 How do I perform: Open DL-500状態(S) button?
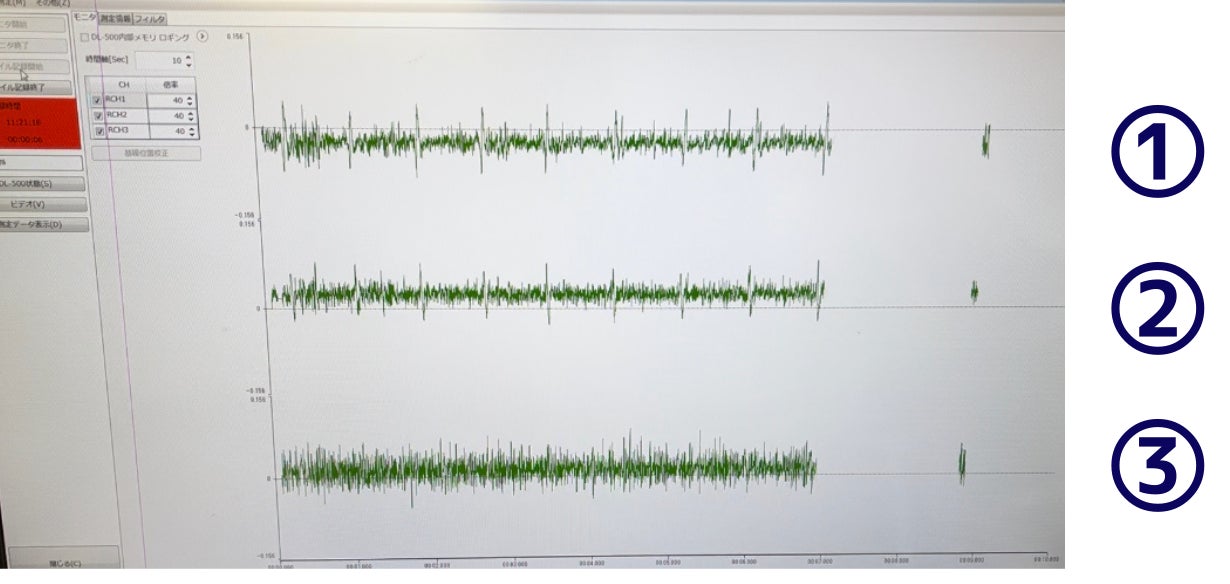tap(40, 184)
